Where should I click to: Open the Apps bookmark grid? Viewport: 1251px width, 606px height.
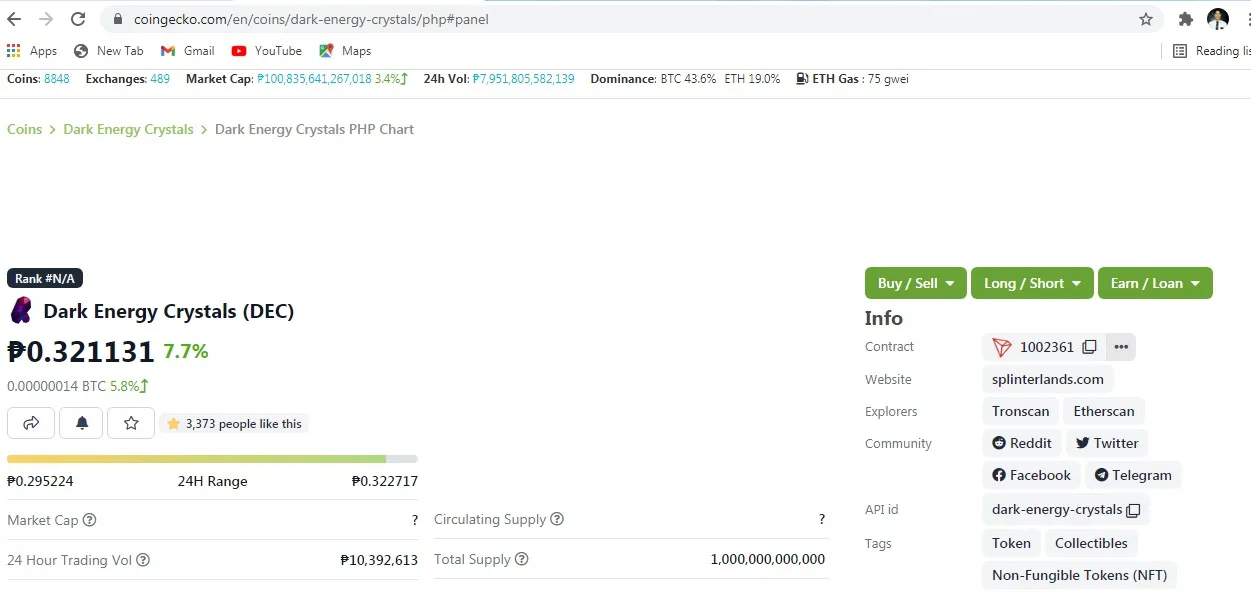coord(32,51)
